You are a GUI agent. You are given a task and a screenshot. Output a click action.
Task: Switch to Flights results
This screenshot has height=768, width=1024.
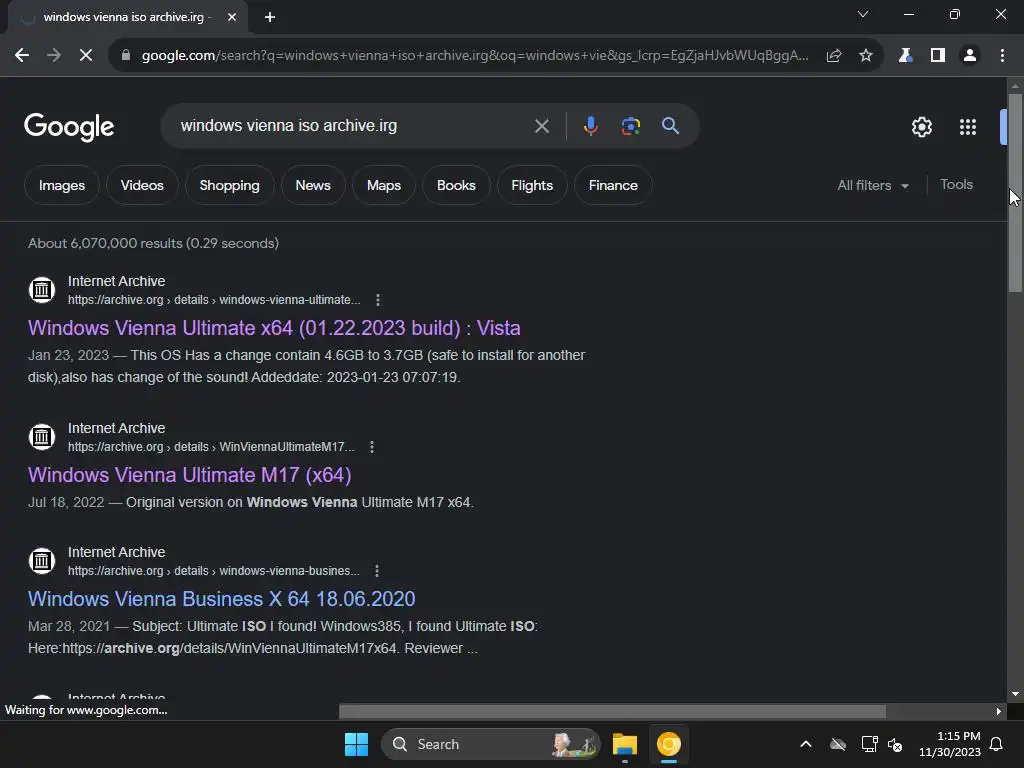(532, 185)
